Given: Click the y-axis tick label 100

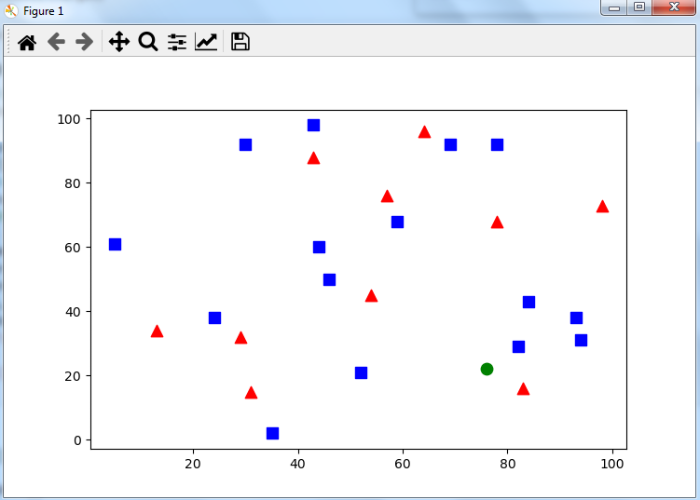Looking at the screenshot, I should coord(69,119).
